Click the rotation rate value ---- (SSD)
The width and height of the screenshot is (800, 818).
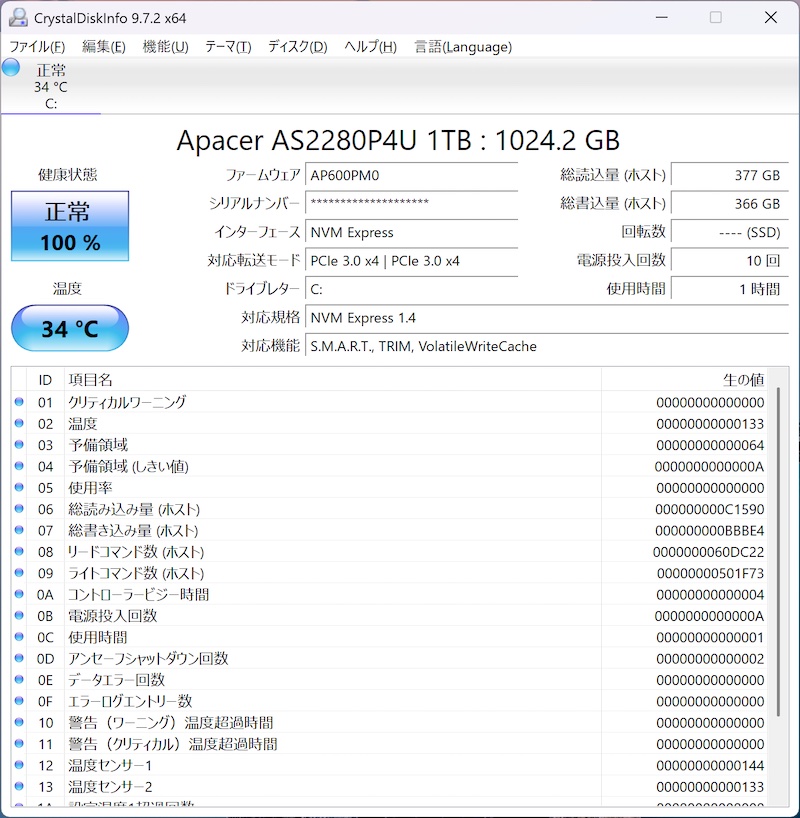tap(730, 232)
